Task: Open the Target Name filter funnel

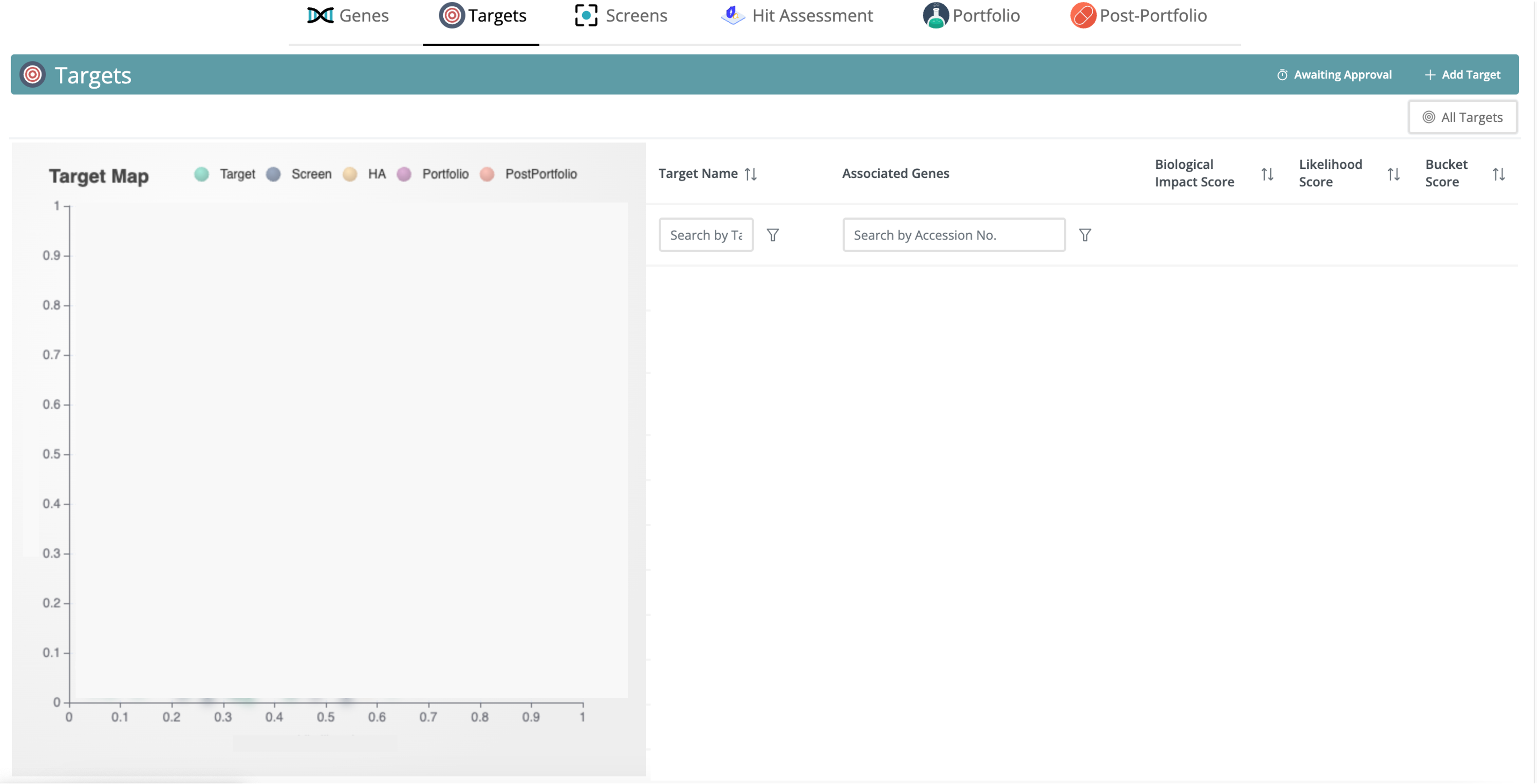Action: pos(773,234)
